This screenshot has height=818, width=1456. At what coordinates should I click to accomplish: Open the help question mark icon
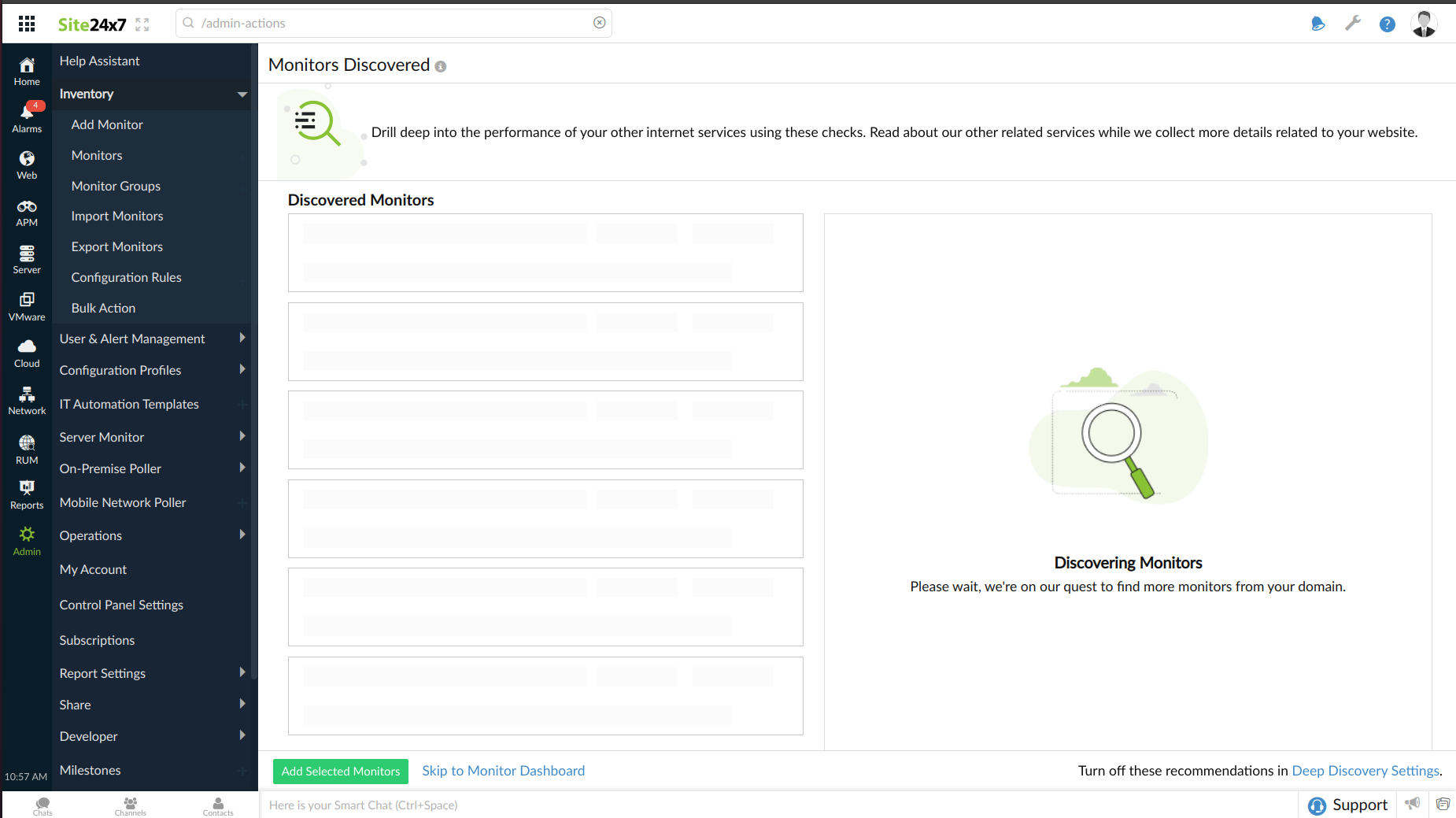coord(1387,24)
